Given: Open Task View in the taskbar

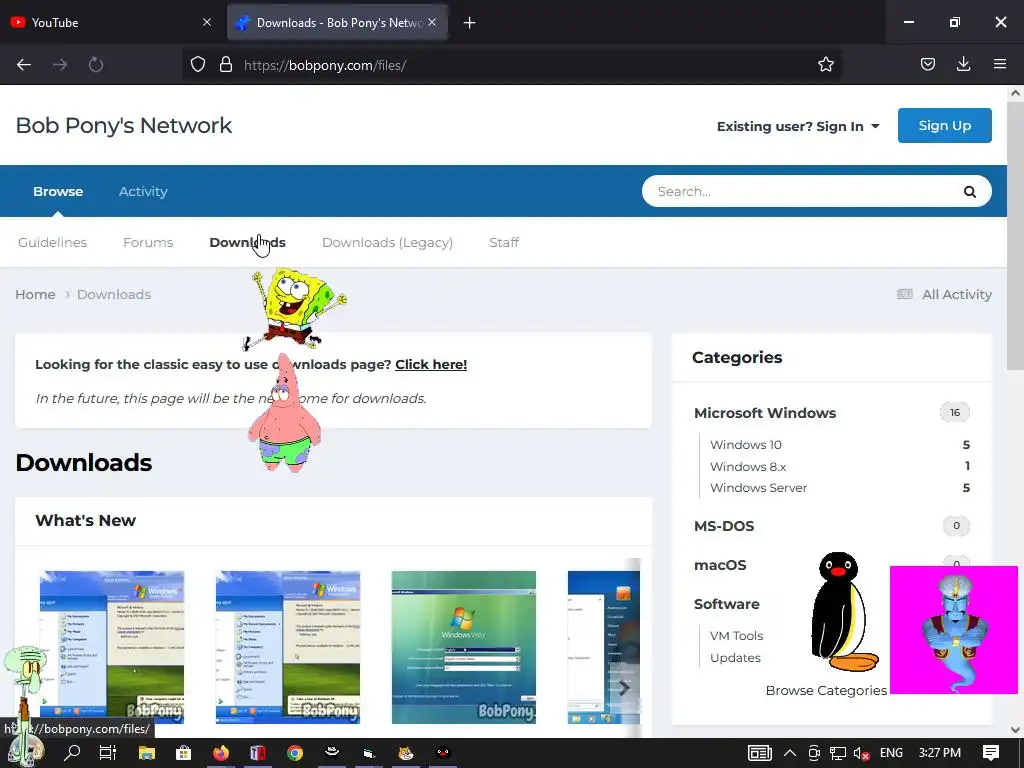Looking at the screenshot, I should [108, 753].
